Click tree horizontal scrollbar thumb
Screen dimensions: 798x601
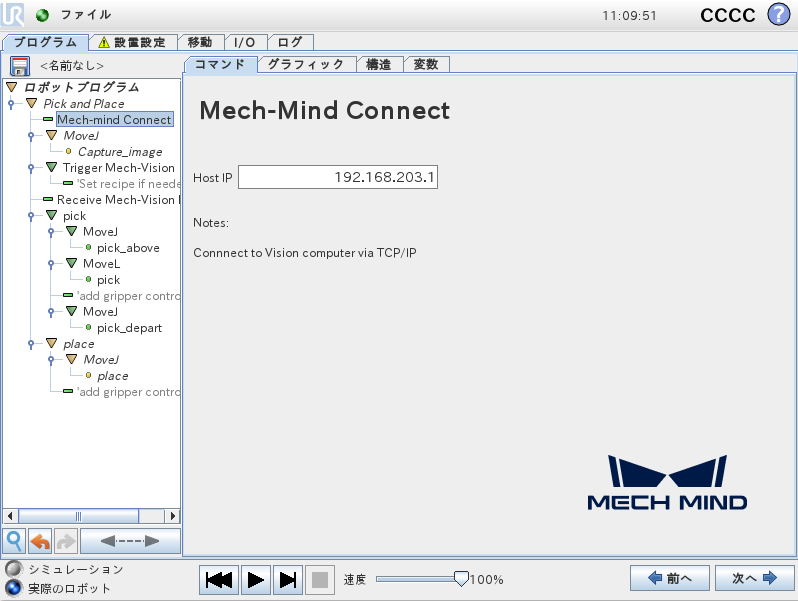pos(78,516)
